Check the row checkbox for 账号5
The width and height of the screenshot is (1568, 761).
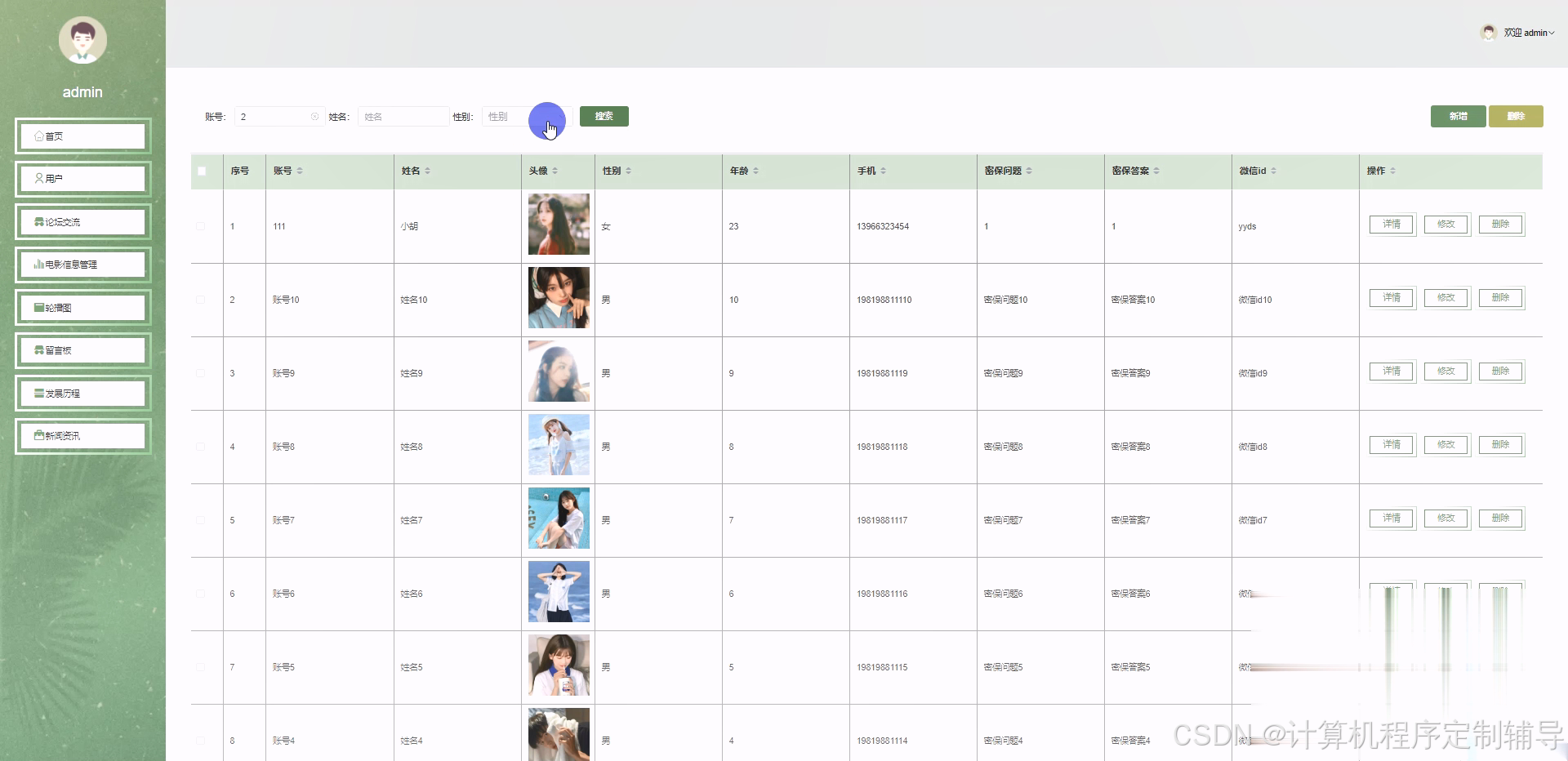[201, 667]
